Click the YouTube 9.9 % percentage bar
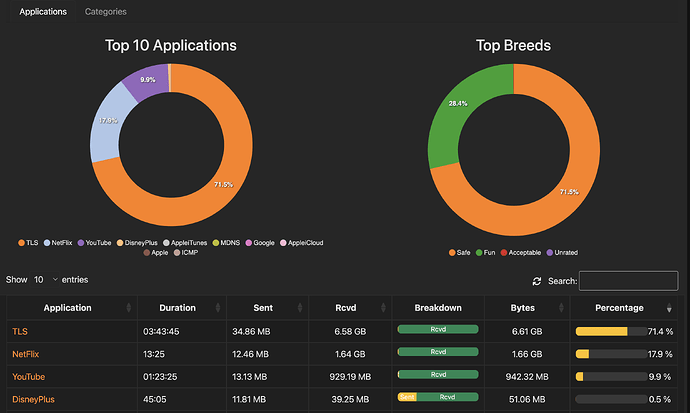Screen dimensions: 690x413 coord(611,377)
